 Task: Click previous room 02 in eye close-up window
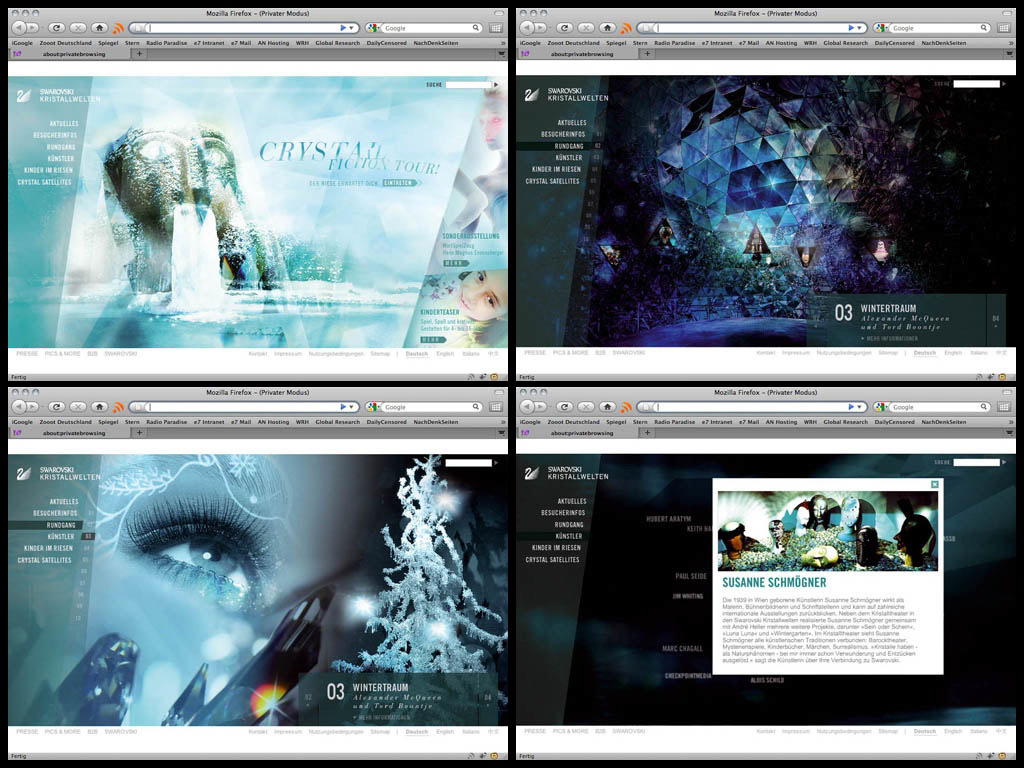[308, 697]
